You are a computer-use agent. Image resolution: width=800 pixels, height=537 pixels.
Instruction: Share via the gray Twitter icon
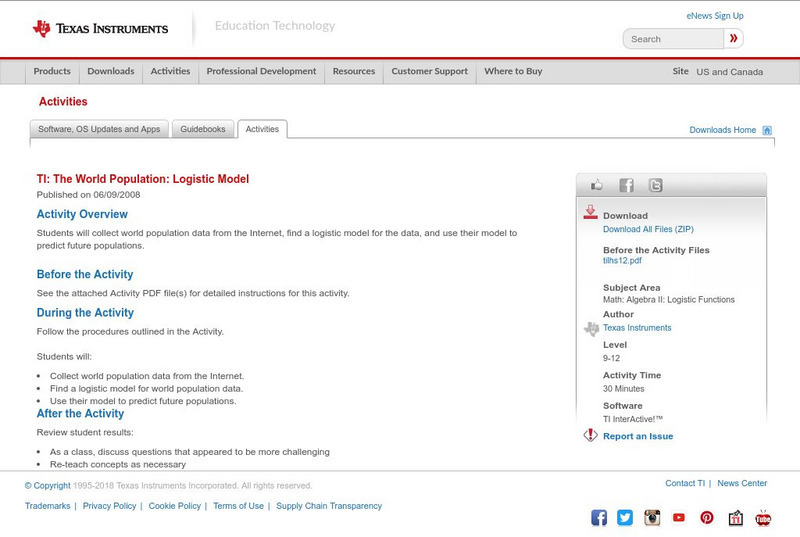point(656,185)
